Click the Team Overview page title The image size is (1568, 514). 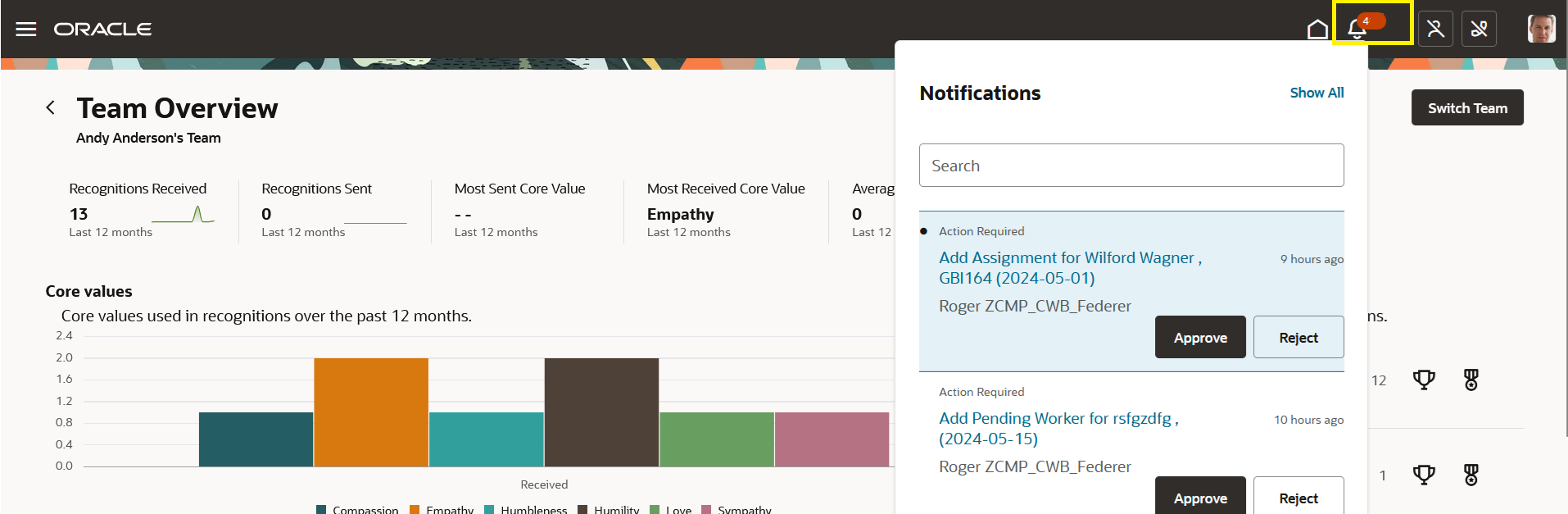(177, 108)
